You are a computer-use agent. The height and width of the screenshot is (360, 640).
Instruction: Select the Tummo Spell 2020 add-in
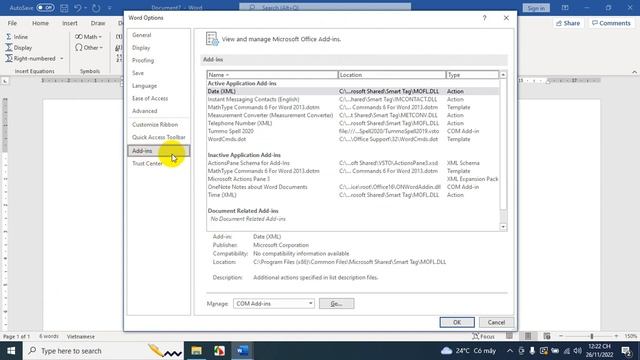(353, 131)
